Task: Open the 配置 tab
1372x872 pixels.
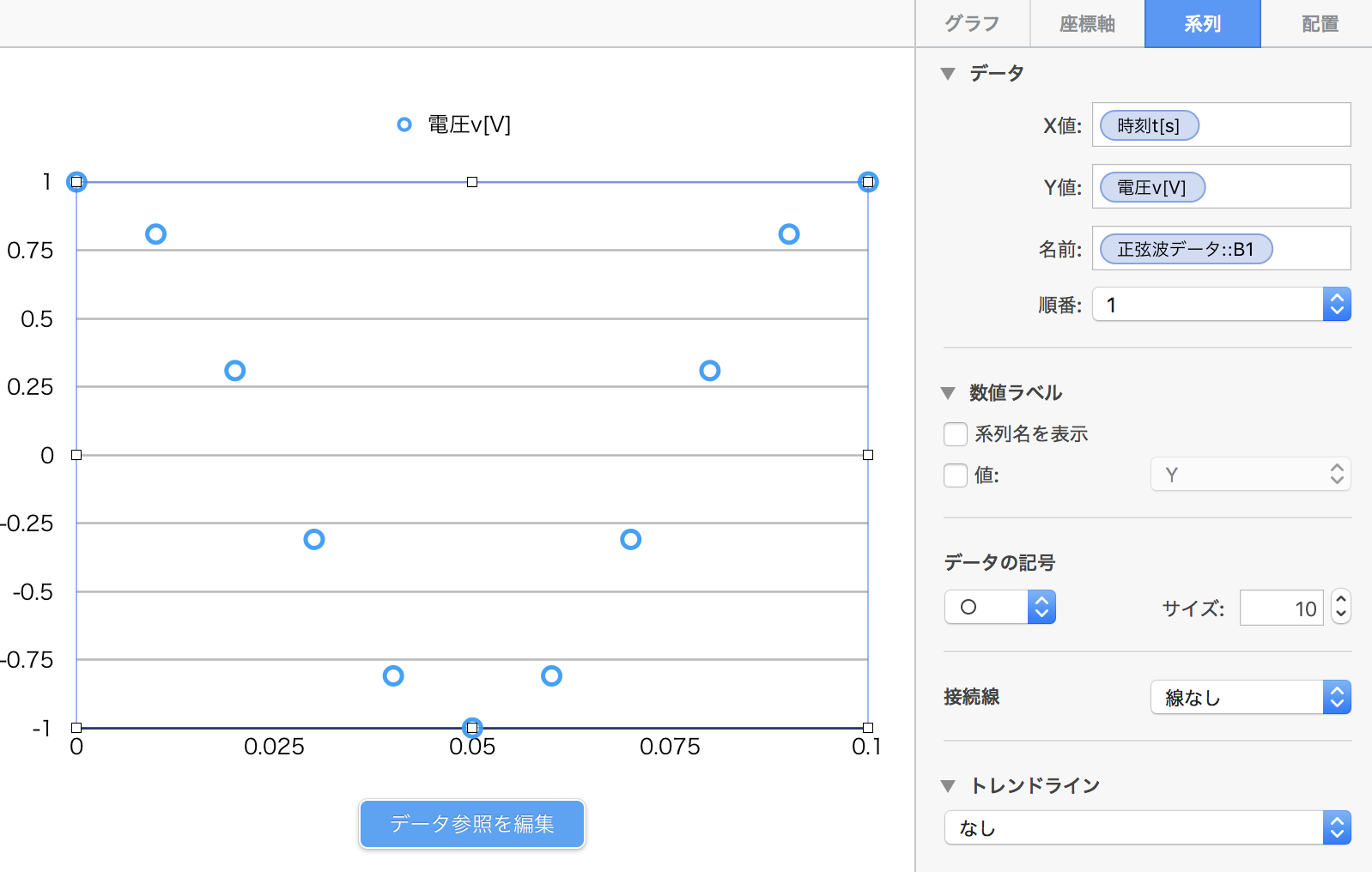Action: 1320,24
